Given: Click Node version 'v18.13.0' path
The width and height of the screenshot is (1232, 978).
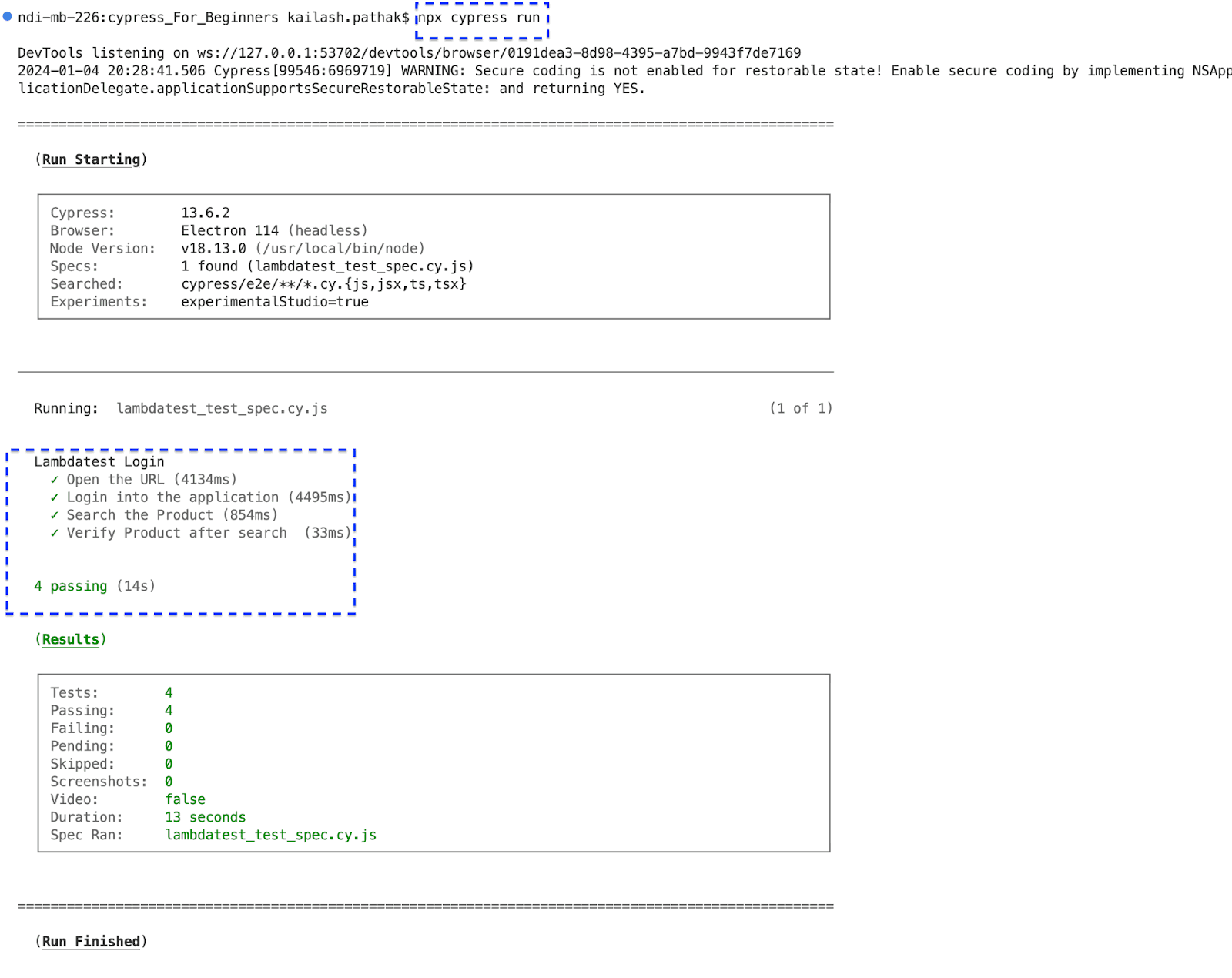Looking at the screenshot, I should tap(303, 249).
